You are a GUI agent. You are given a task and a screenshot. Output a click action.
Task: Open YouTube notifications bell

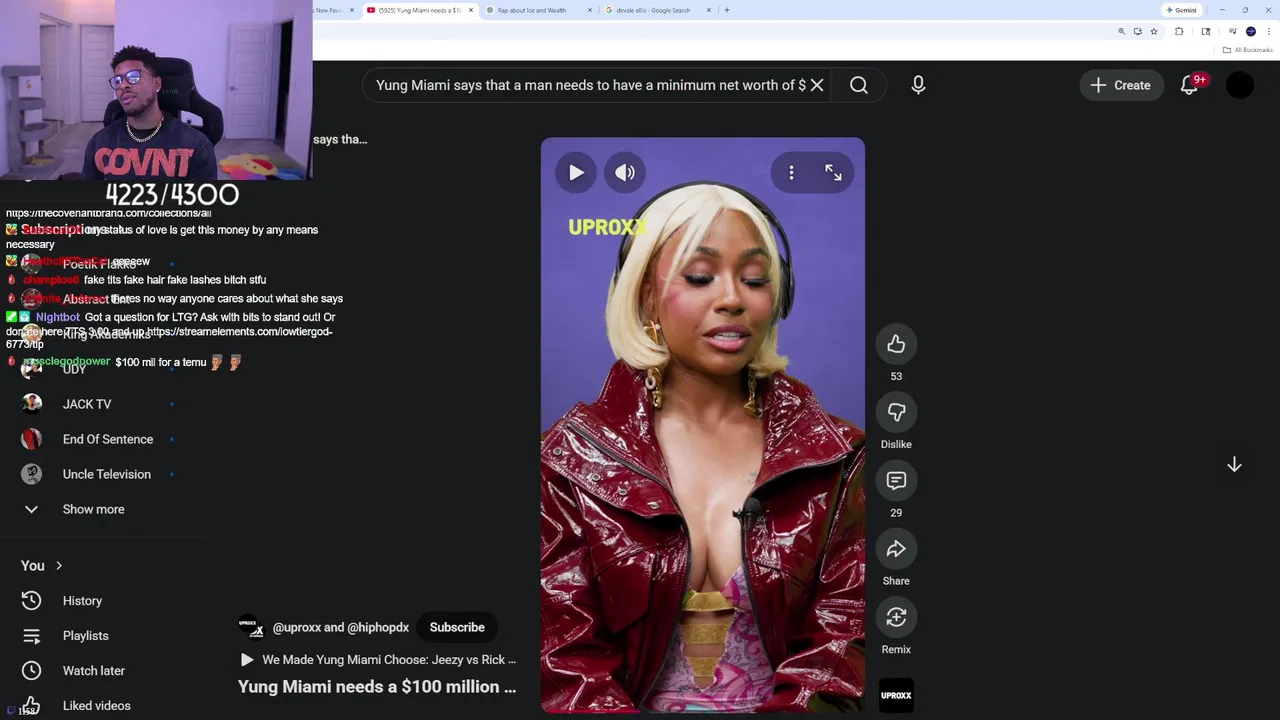point(1189,85)
